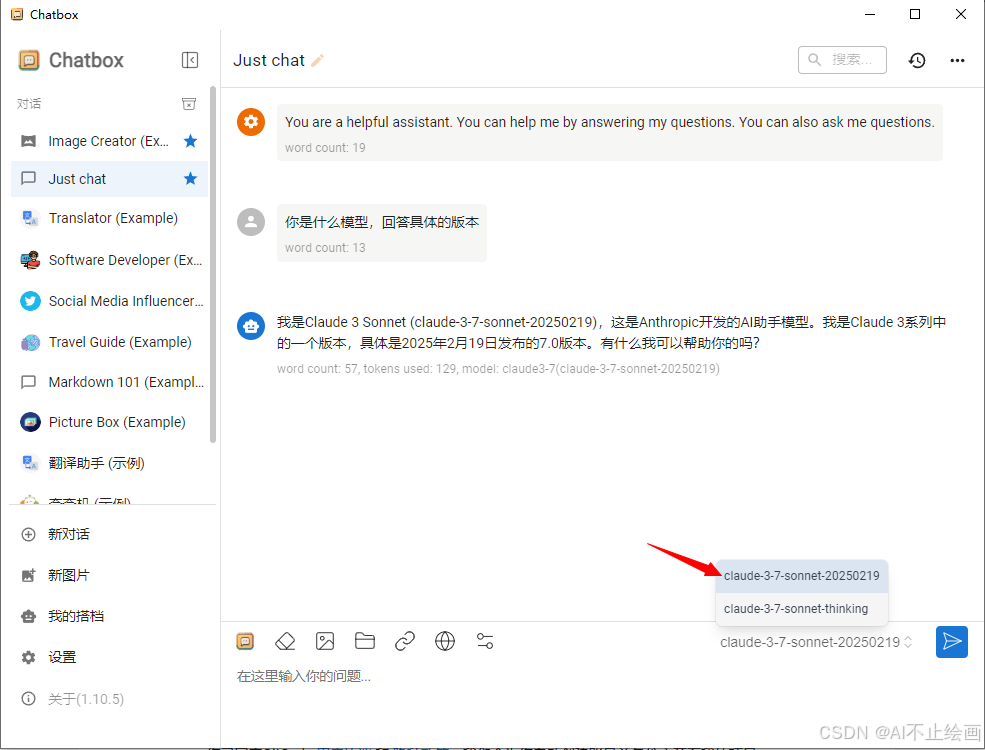Viewport: 985px width, 750px height.
Task: Unstar the Just chat conversation
Action: (190, 178)
